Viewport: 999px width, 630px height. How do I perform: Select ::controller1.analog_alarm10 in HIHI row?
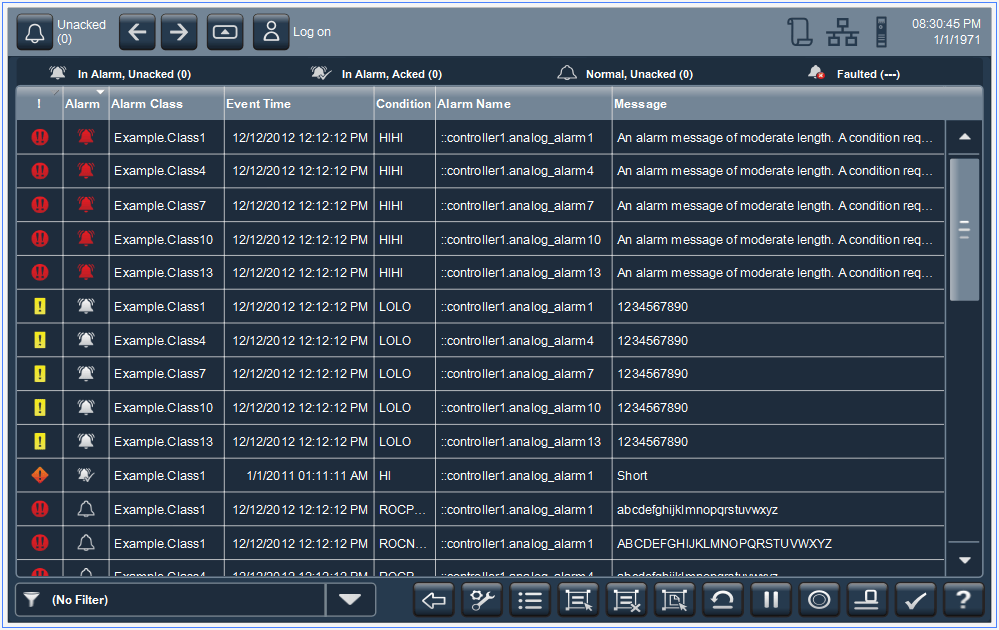(524, 240)
